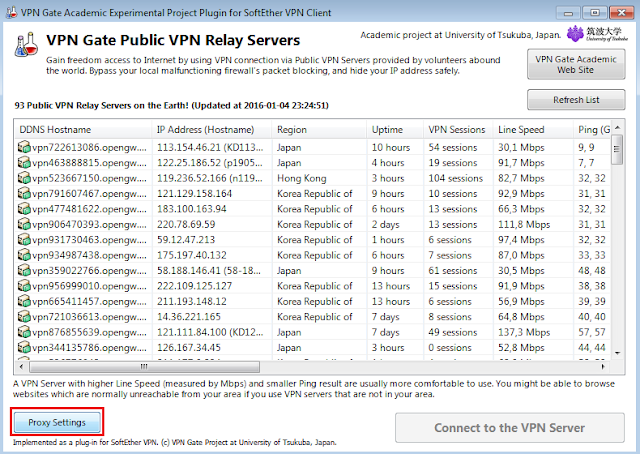The height and width of the screenshot is (454, 640).
Task: Select IP address 222.109.125.127
Action: 194,286
